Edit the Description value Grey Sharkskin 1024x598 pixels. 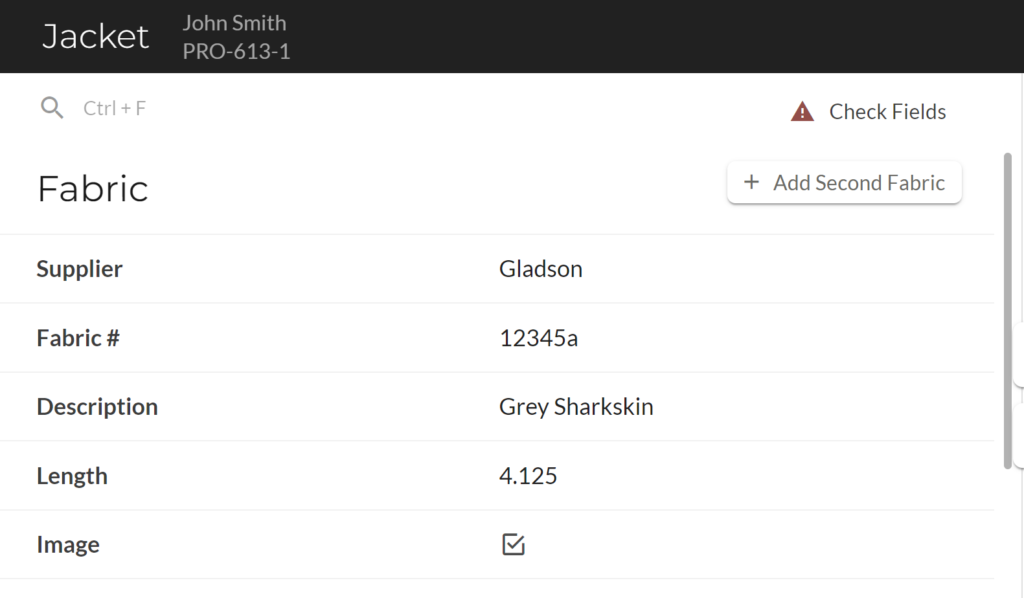click(x=576, y=407)
